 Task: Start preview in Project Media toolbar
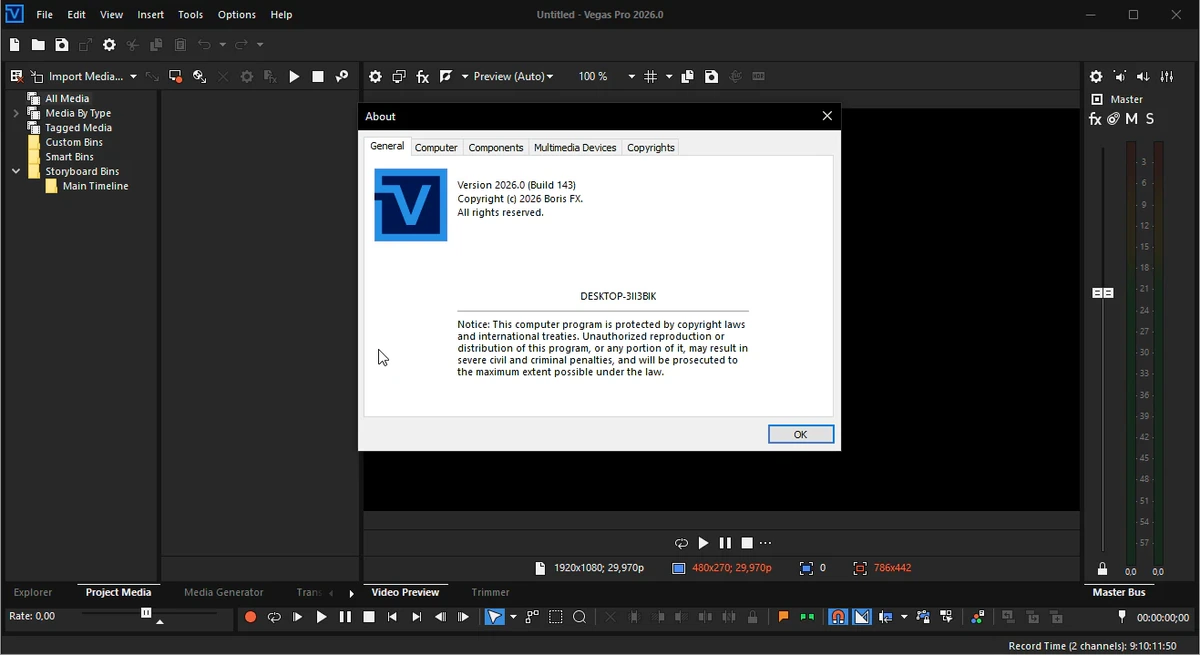point(294,77)
